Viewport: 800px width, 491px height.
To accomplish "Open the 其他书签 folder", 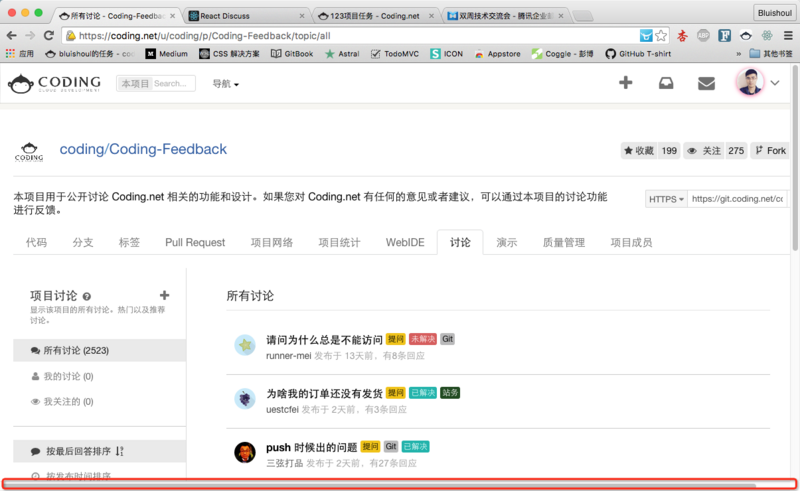I will pyautogui.click(x=771, y=54).
